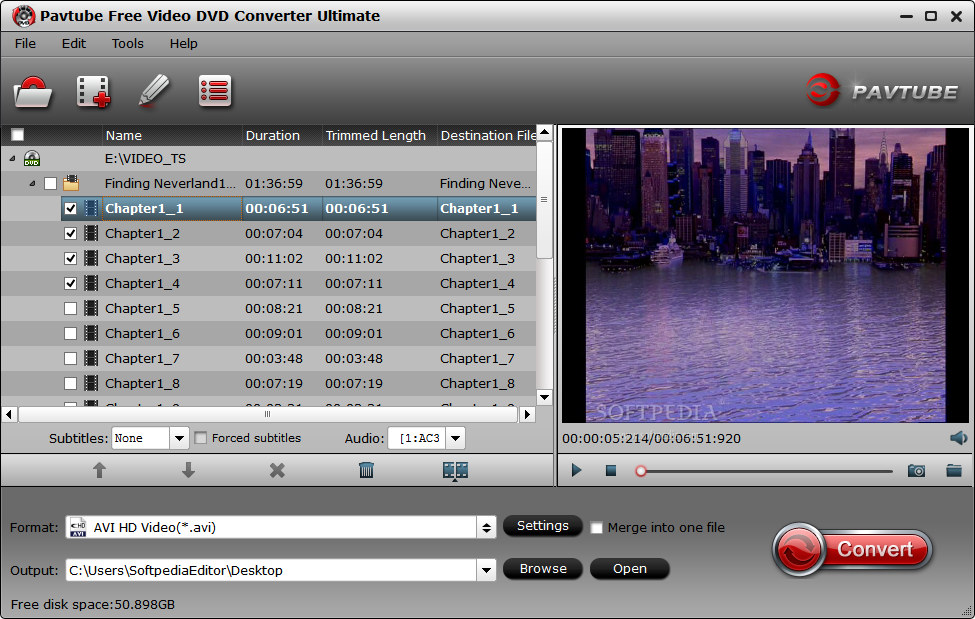This screenshot has width=975, height=619.
Task: Click film strip icon for Chapter1_7
Action: pyautogui.click(x=91, y=358)
